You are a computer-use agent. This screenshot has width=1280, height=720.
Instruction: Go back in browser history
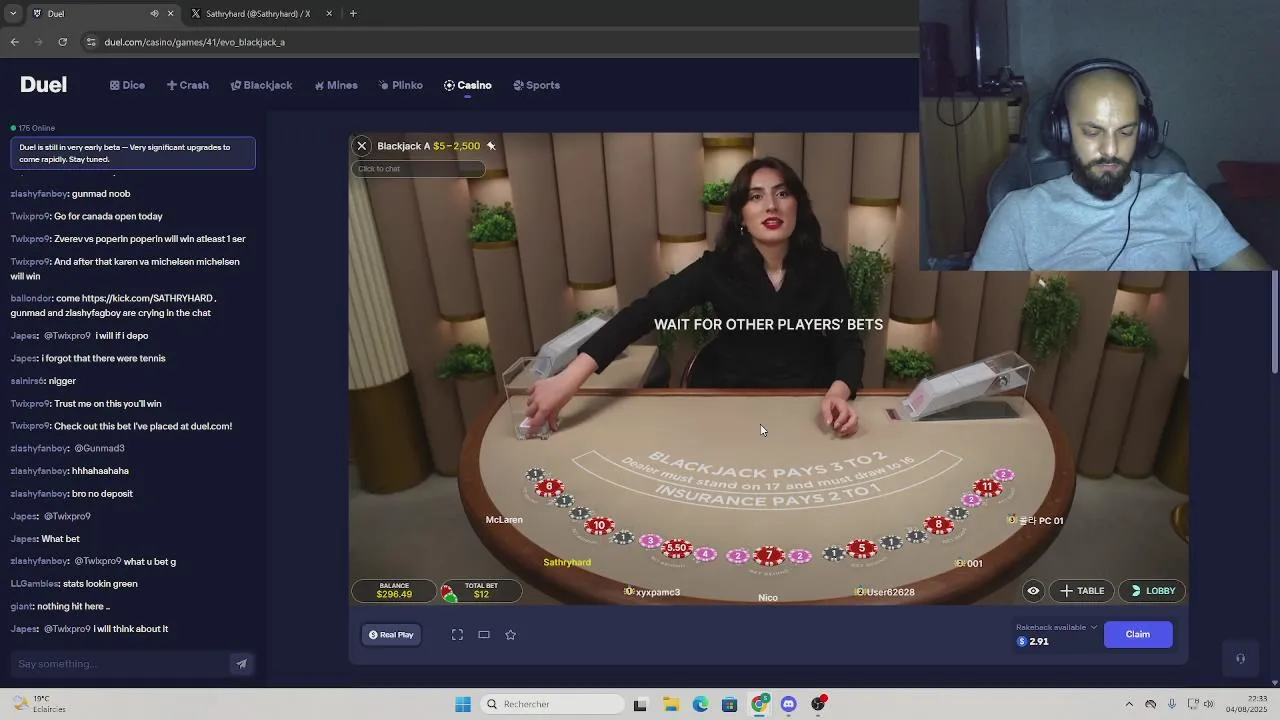pyautogui.click(x=14, y=42)
